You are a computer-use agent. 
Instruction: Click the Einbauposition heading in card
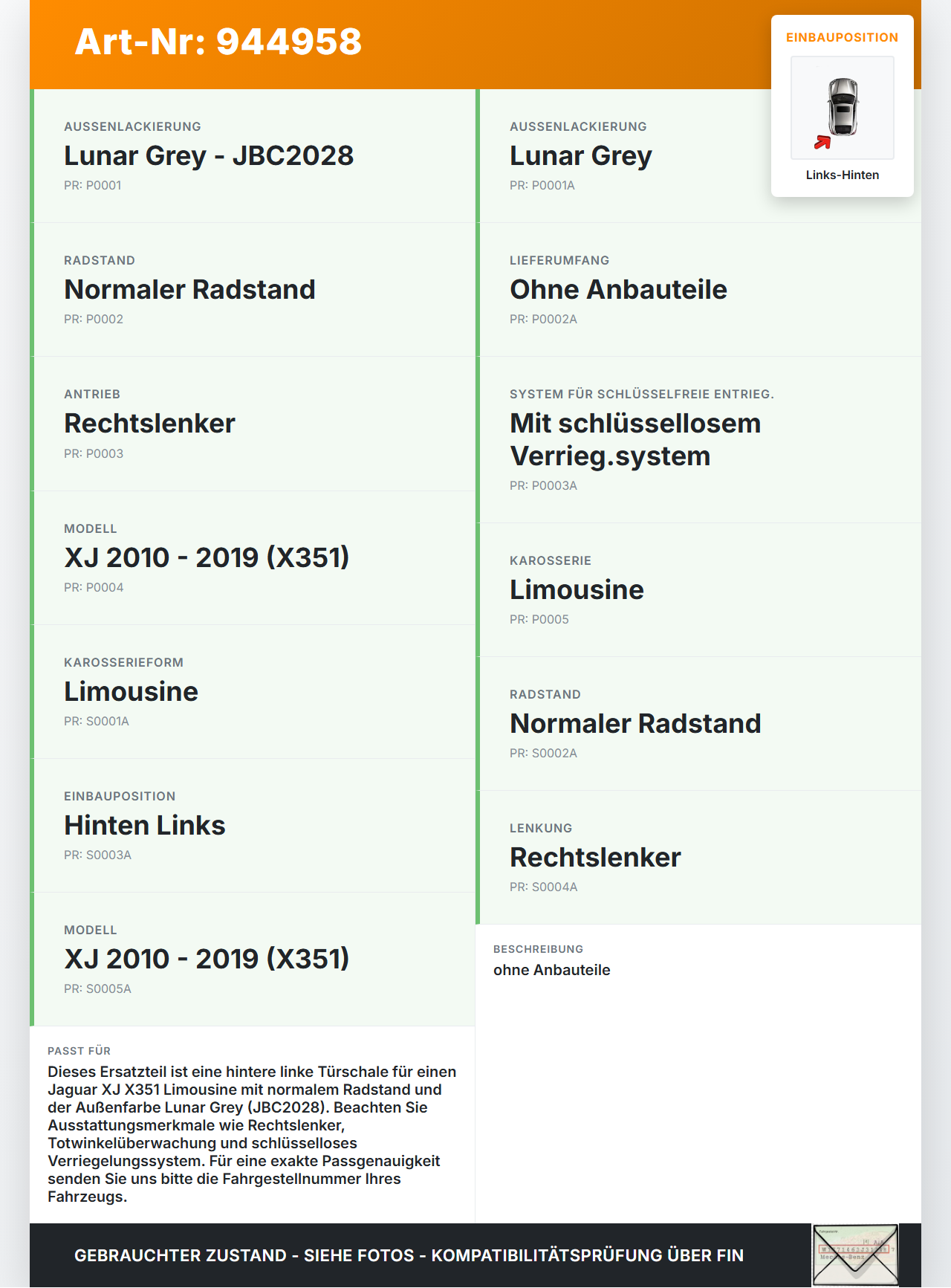[843, 37]
